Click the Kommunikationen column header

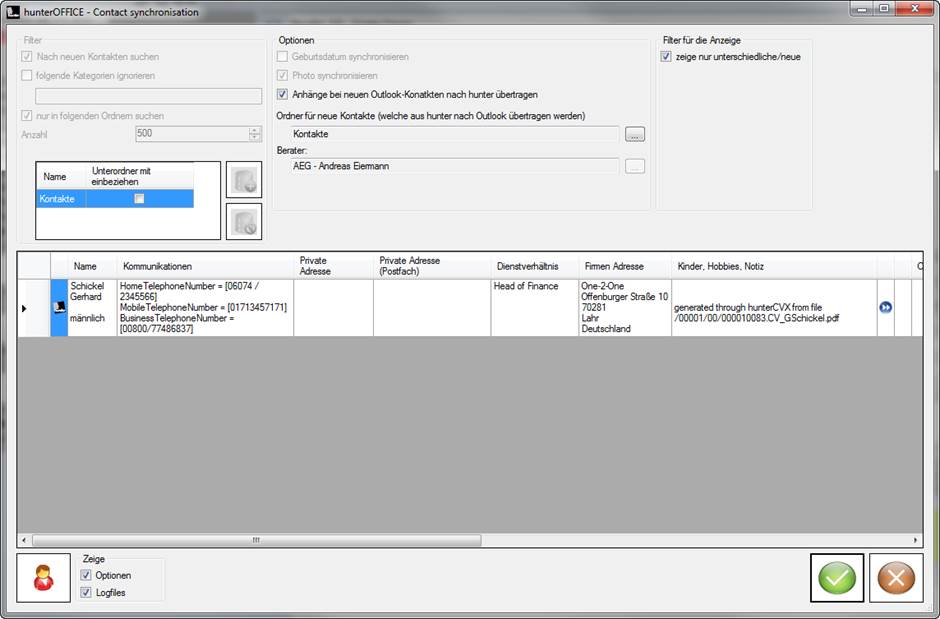pos(156,266)
